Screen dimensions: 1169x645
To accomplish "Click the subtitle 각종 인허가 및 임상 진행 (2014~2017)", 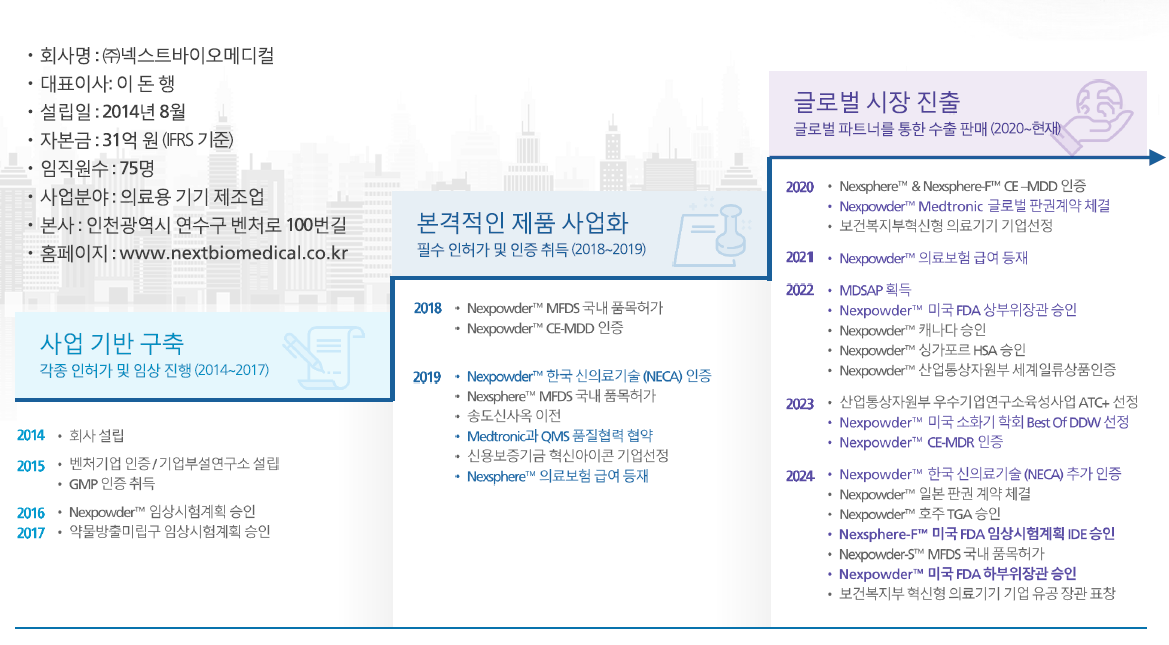I will coord(154,371).
